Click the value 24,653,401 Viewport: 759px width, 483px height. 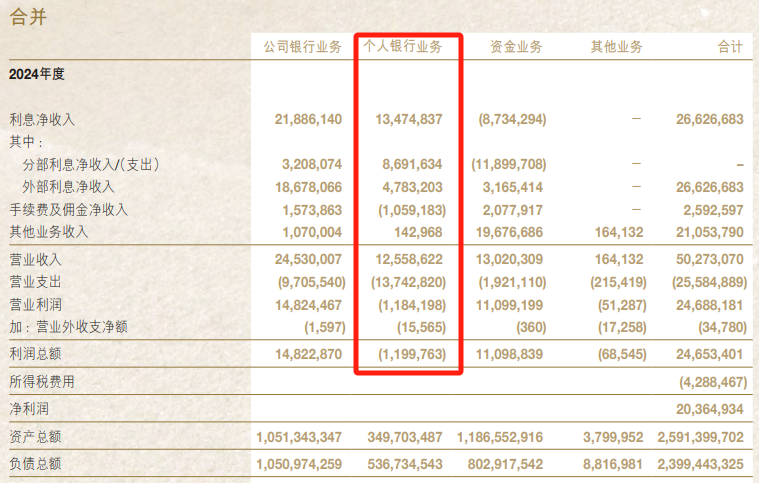[710, 354]
